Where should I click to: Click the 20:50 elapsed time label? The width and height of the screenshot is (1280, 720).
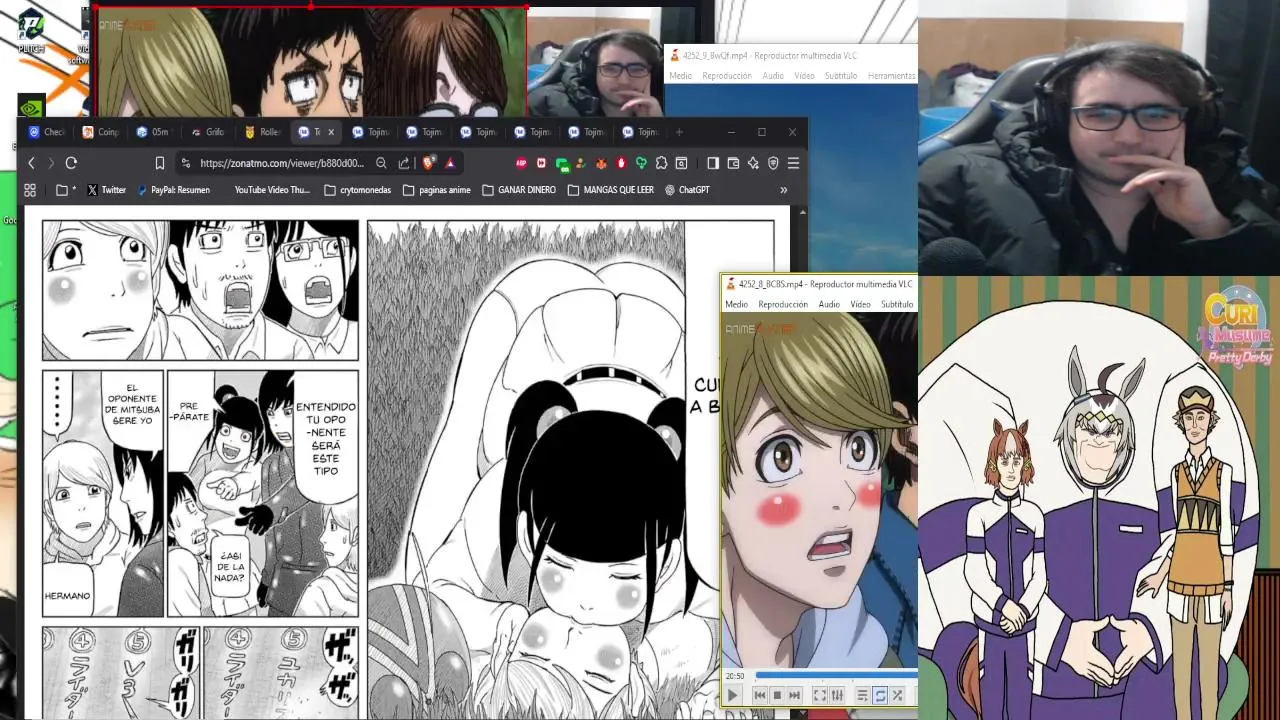(735, 676)
